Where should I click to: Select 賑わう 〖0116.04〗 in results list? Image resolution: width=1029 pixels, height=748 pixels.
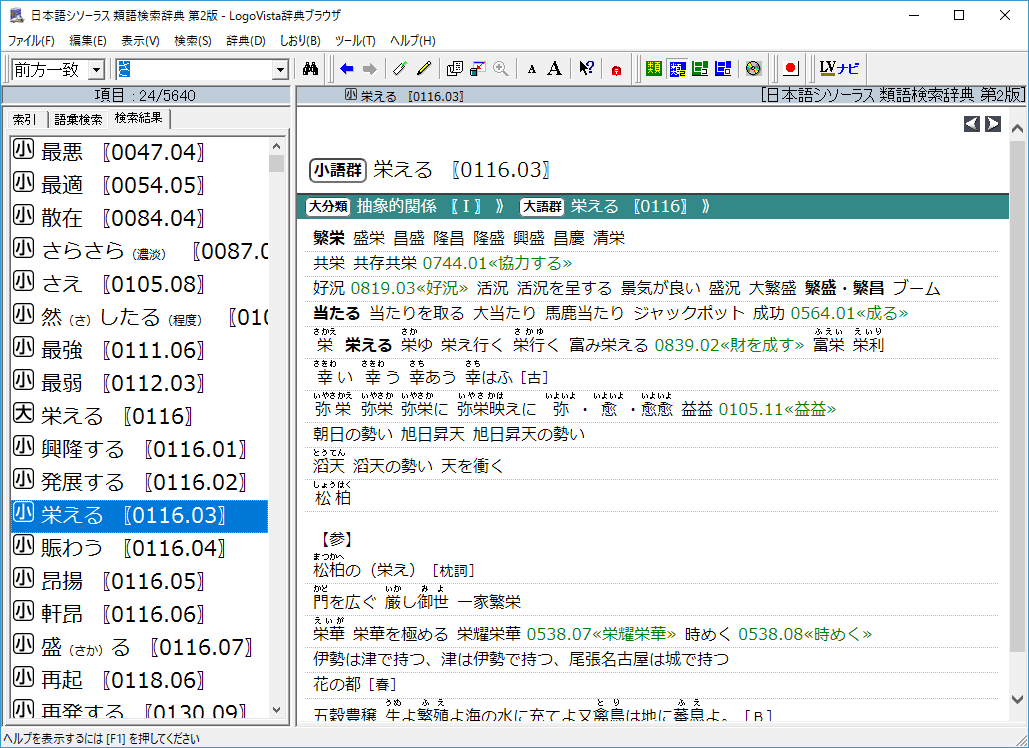[x=139, y=548]
